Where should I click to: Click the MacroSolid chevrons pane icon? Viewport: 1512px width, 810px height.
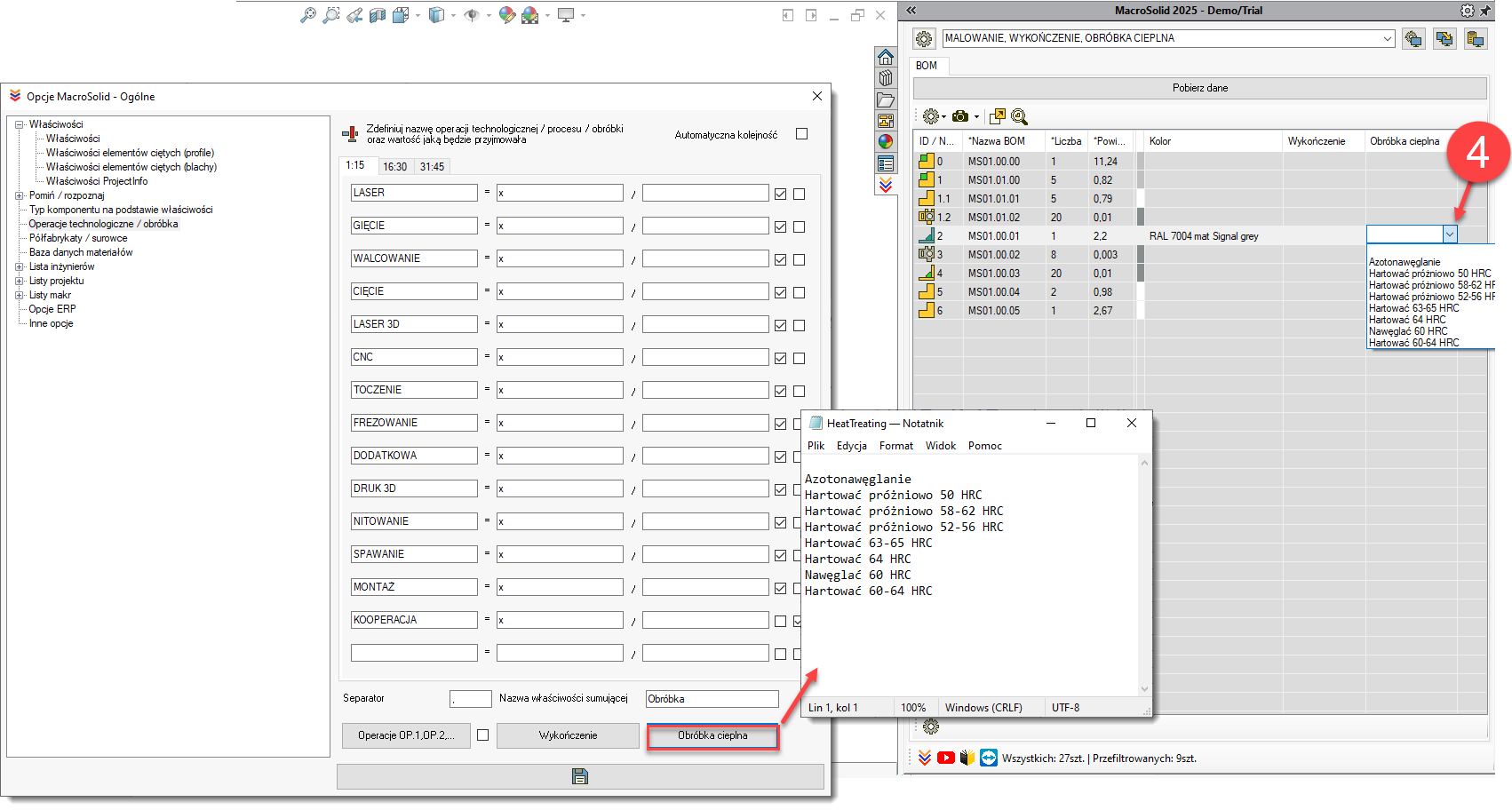(886, 185)
